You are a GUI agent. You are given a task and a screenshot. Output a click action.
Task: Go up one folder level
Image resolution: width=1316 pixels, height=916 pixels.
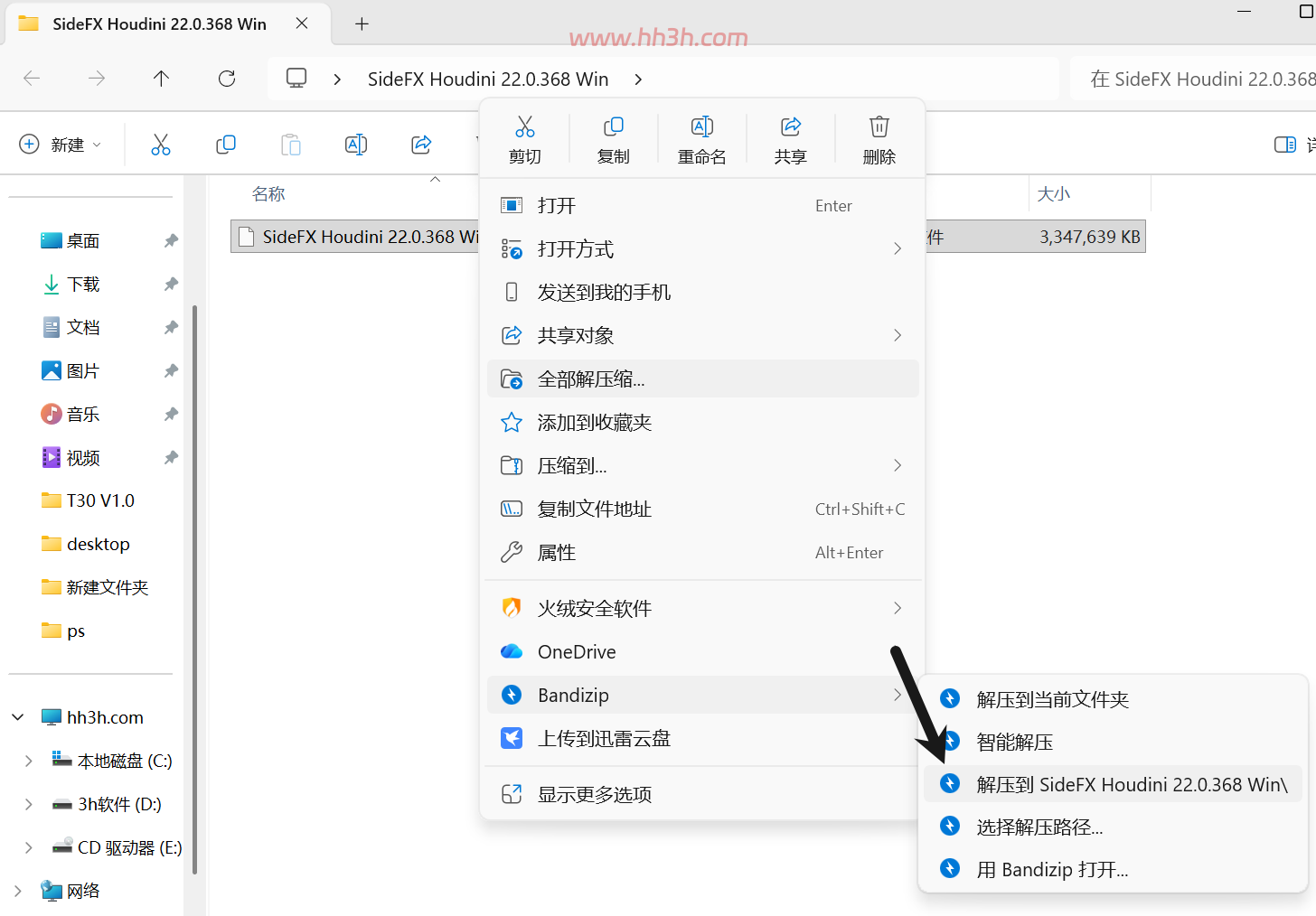point(162,79)
